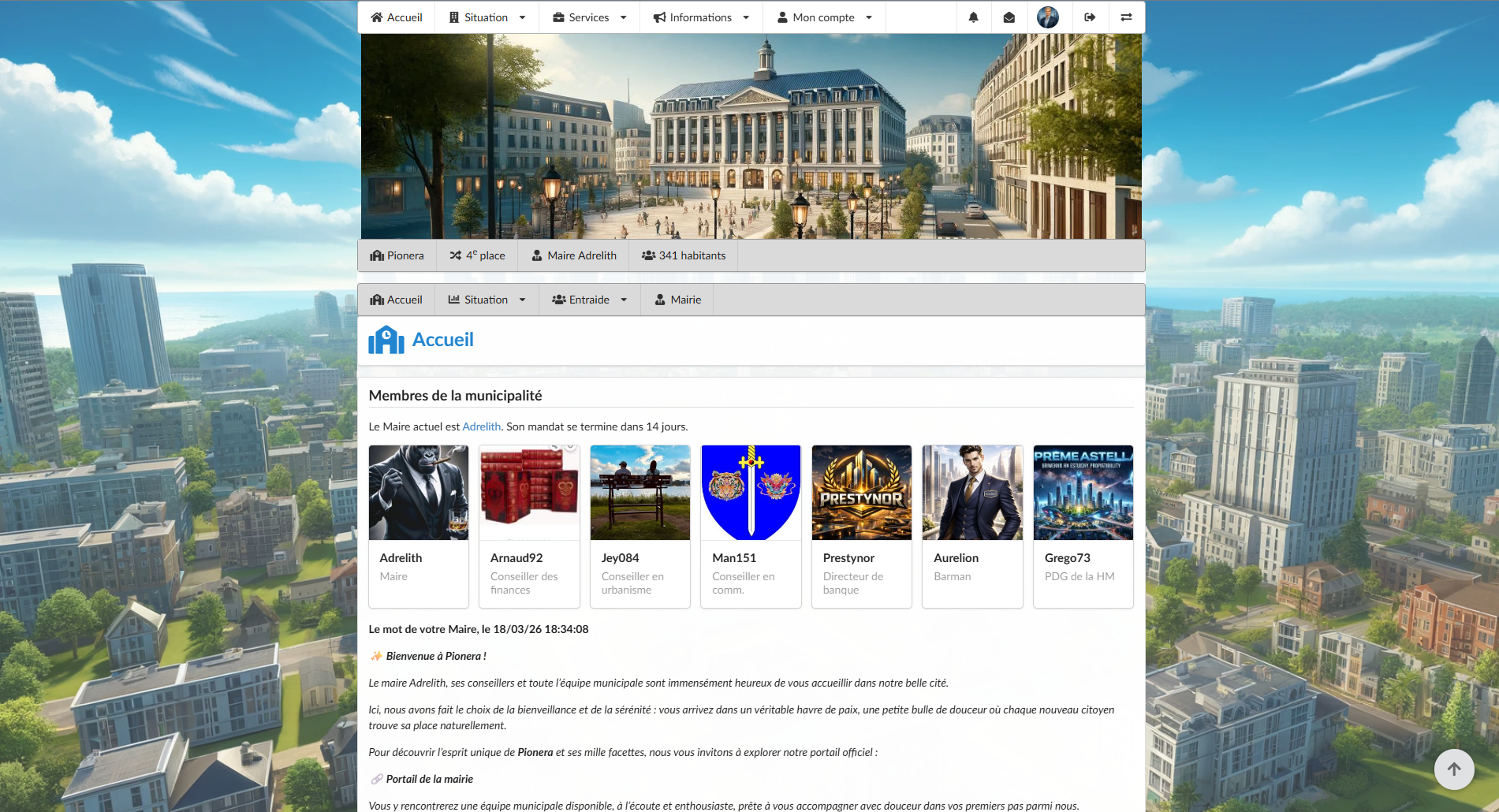Click the Adrelith link in mayor sentence
The width and height of the screenshot is (1499, 812).
point(481,426)
